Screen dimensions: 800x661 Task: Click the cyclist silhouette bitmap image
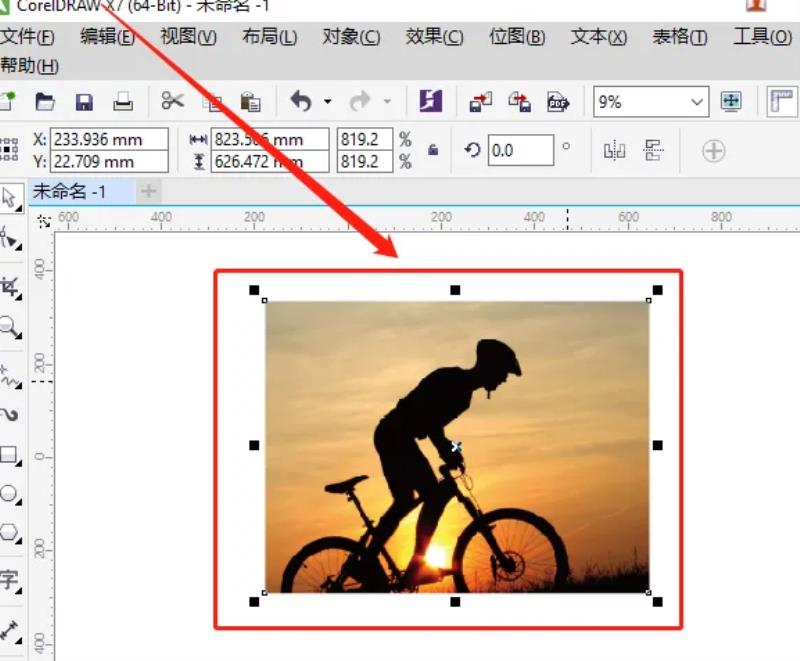457,447
